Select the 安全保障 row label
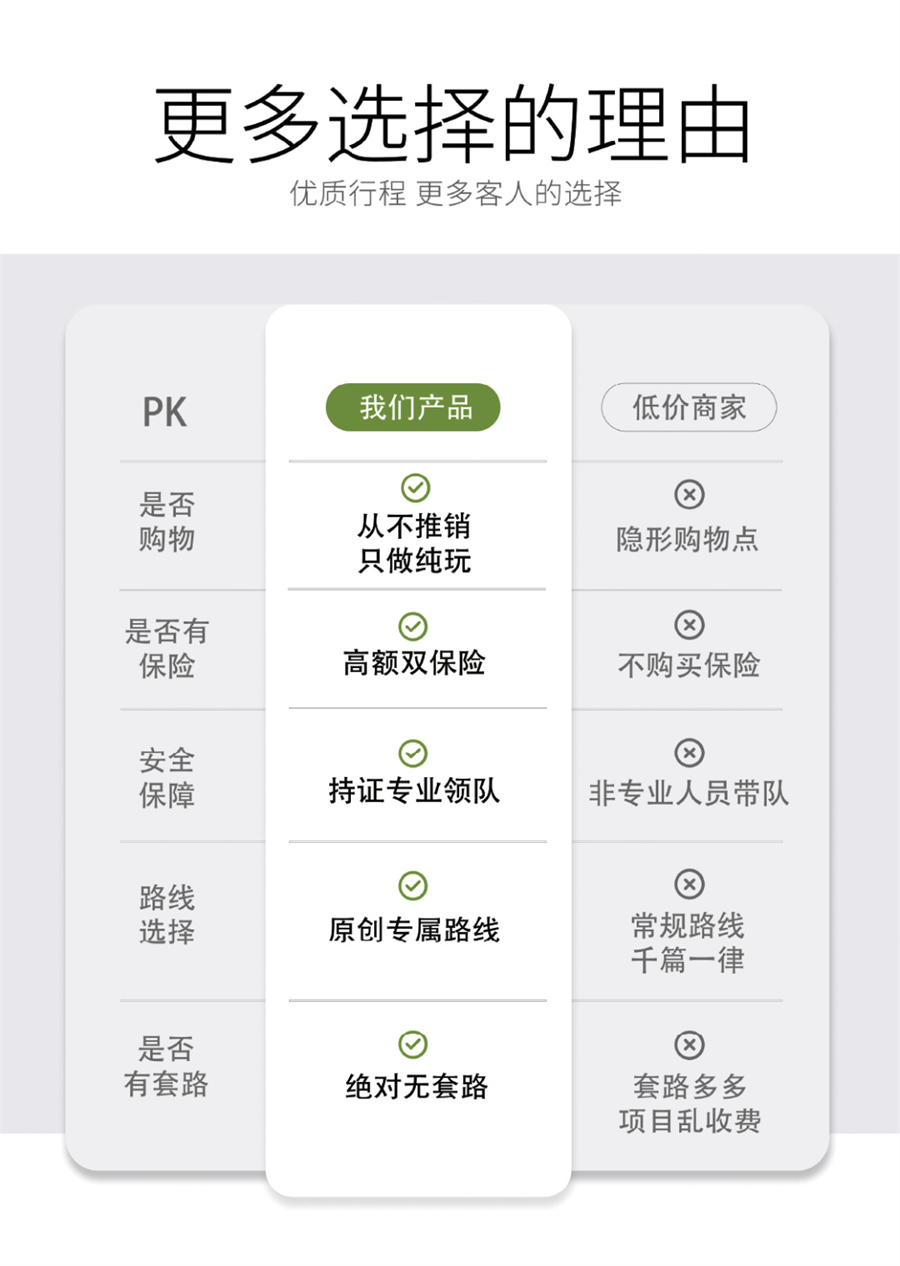 coord(167,778)
